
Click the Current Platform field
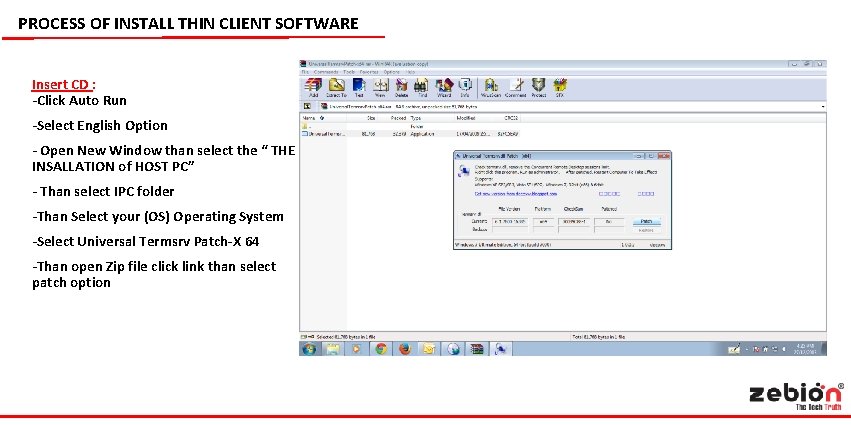click(543, 221)
